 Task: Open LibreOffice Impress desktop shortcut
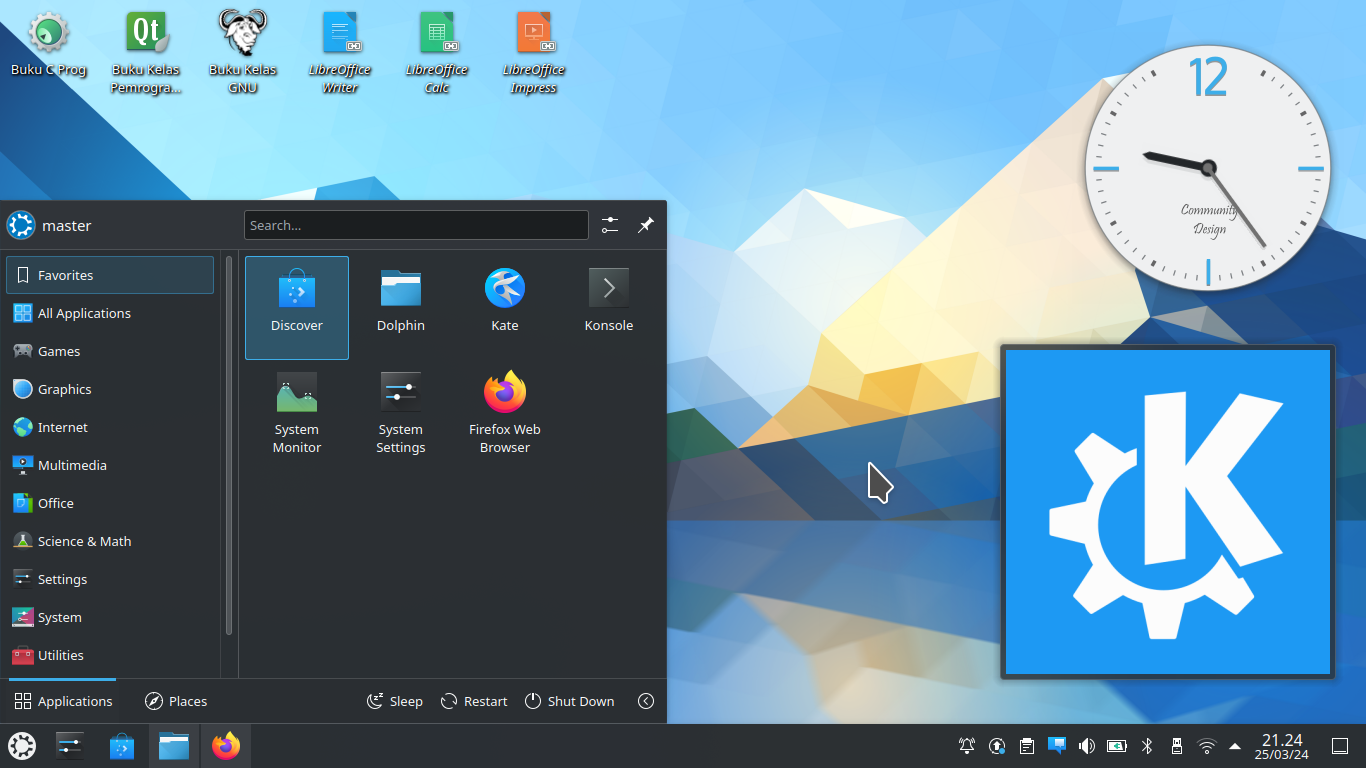(534, 52)
